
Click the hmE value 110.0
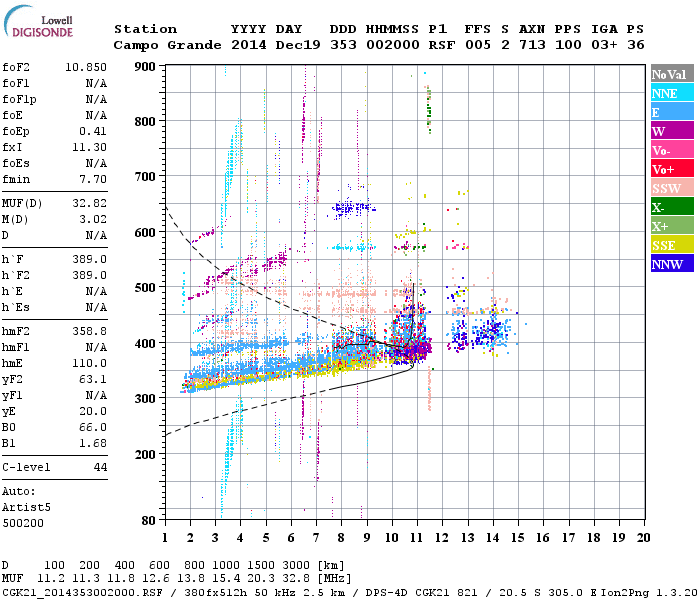click(x=89, y=363)
